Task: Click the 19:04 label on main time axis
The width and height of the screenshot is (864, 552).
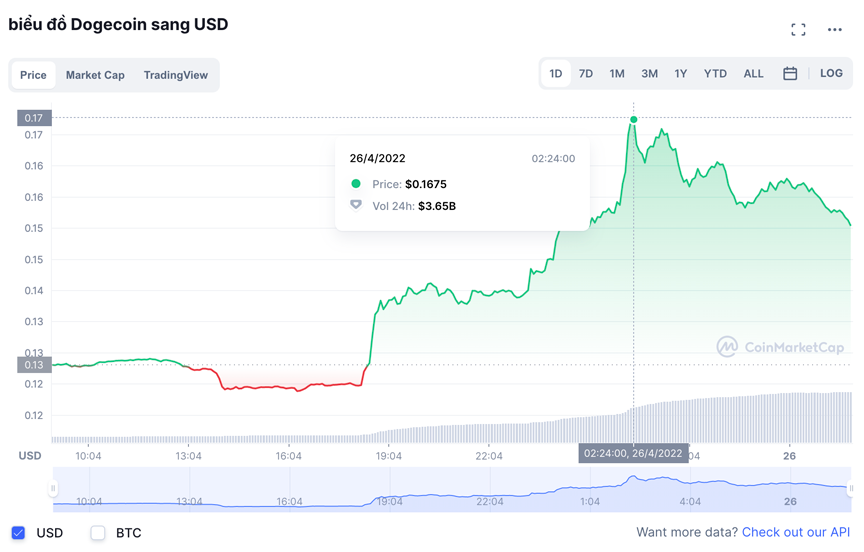Action: pyautogui.click(x=388, y=456)
